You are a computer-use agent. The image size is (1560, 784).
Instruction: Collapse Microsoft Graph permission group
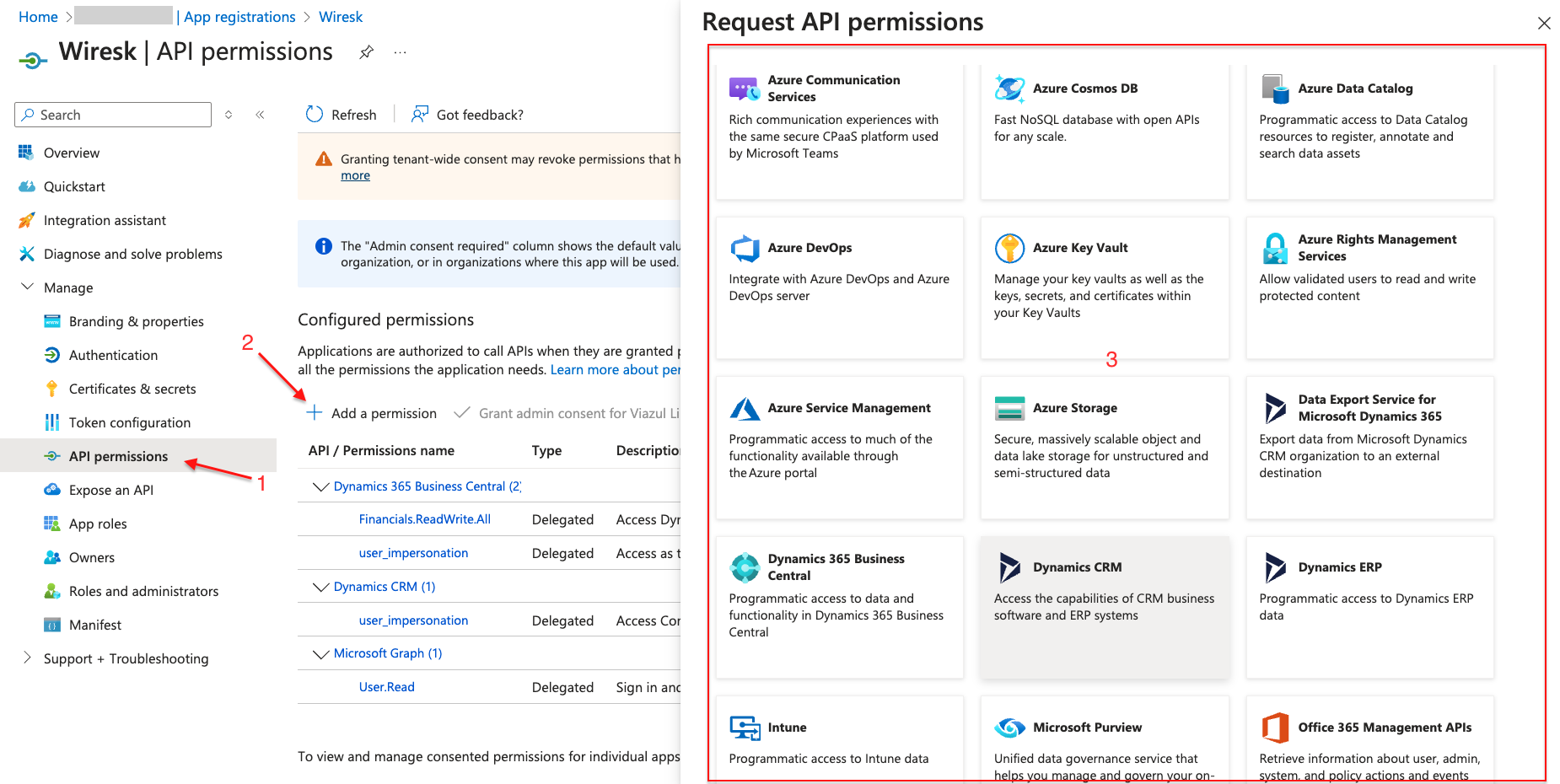[x=320, y=653]
